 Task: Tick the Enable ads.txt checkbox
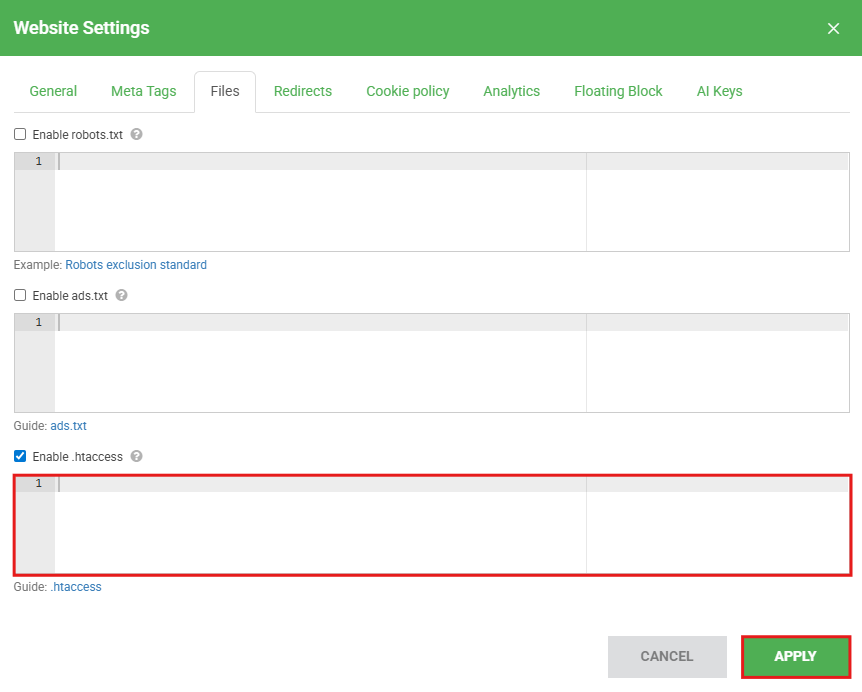click(x=20, y=295)
